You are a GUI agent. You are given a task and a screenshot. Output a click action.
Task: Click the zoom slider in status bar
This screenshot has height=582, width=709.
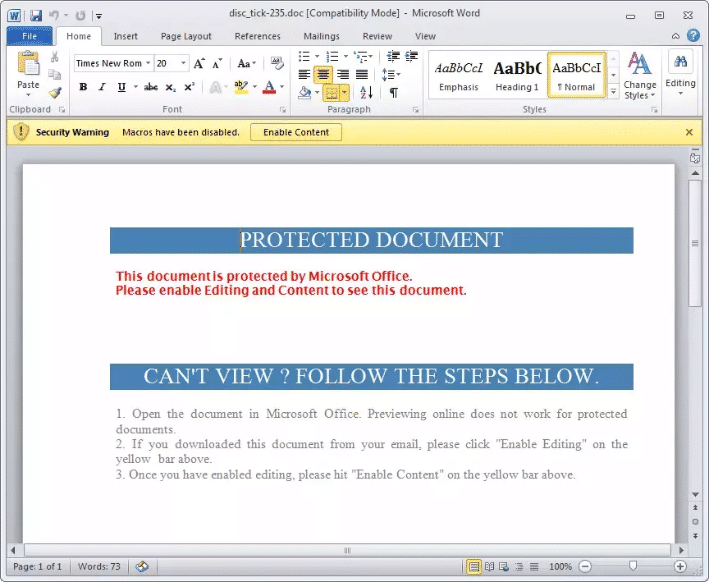click(632, 567)
